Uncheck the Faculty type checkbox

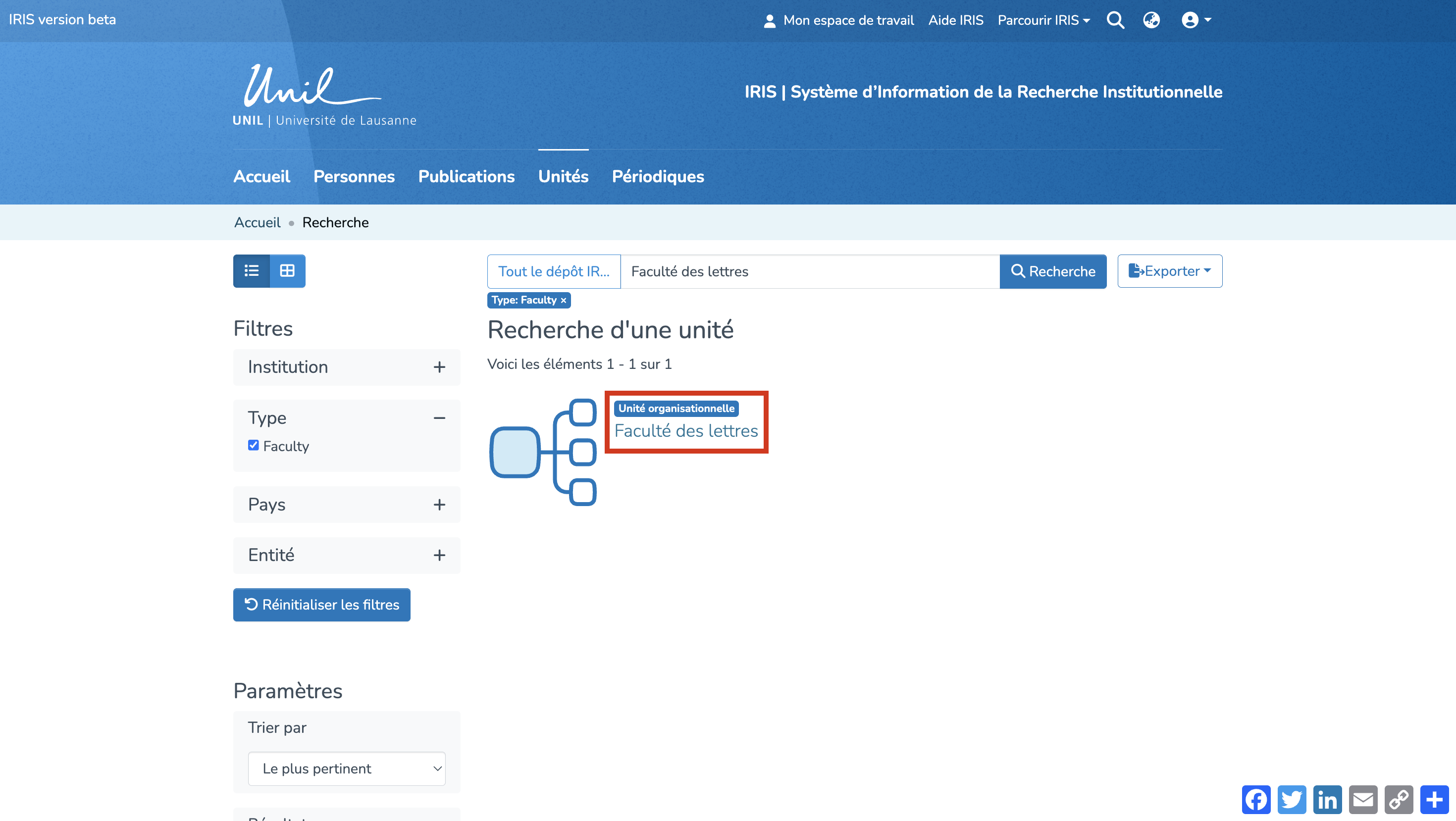point(253,445)
